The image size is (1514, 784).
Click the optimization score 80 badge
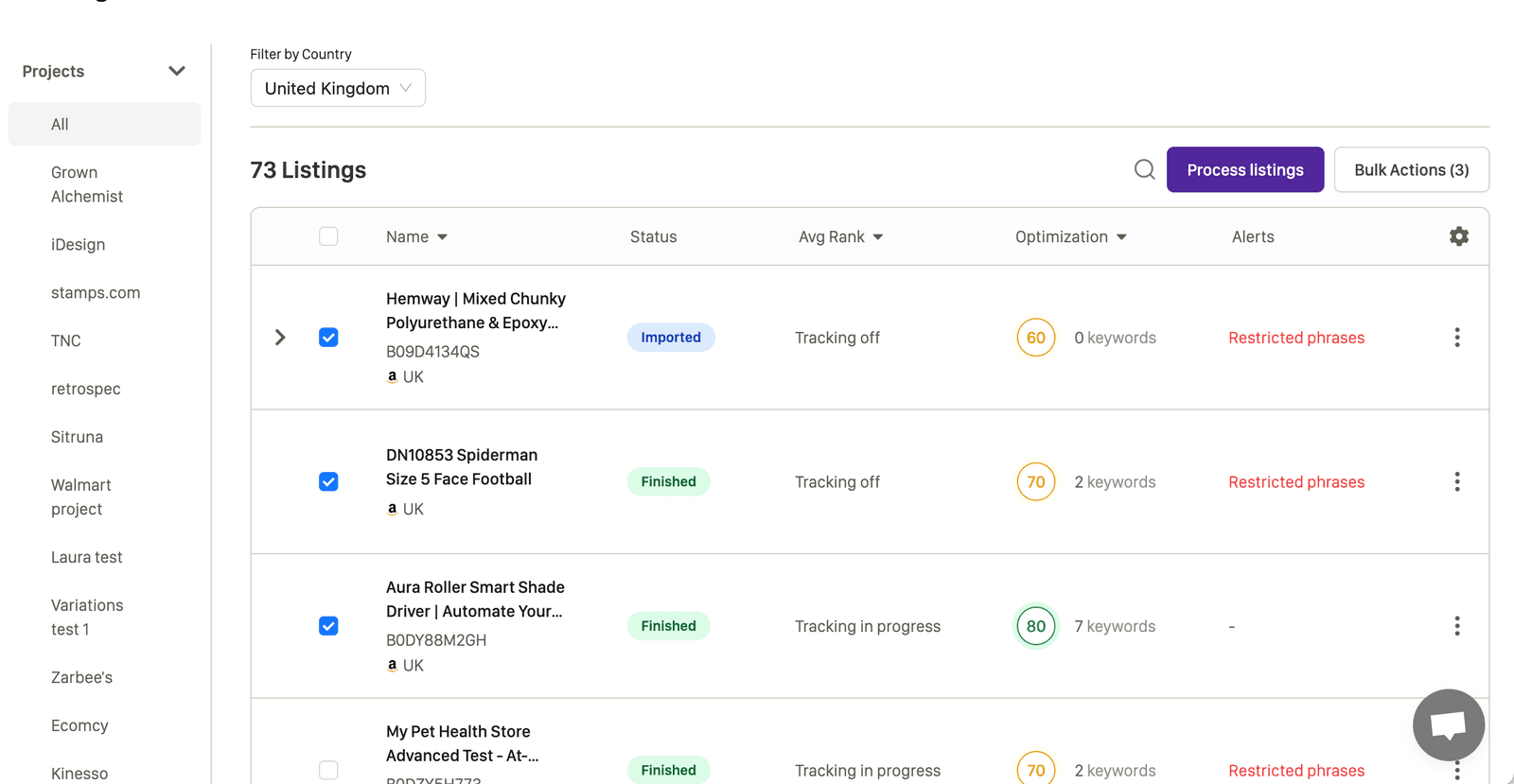[1036, 626]
